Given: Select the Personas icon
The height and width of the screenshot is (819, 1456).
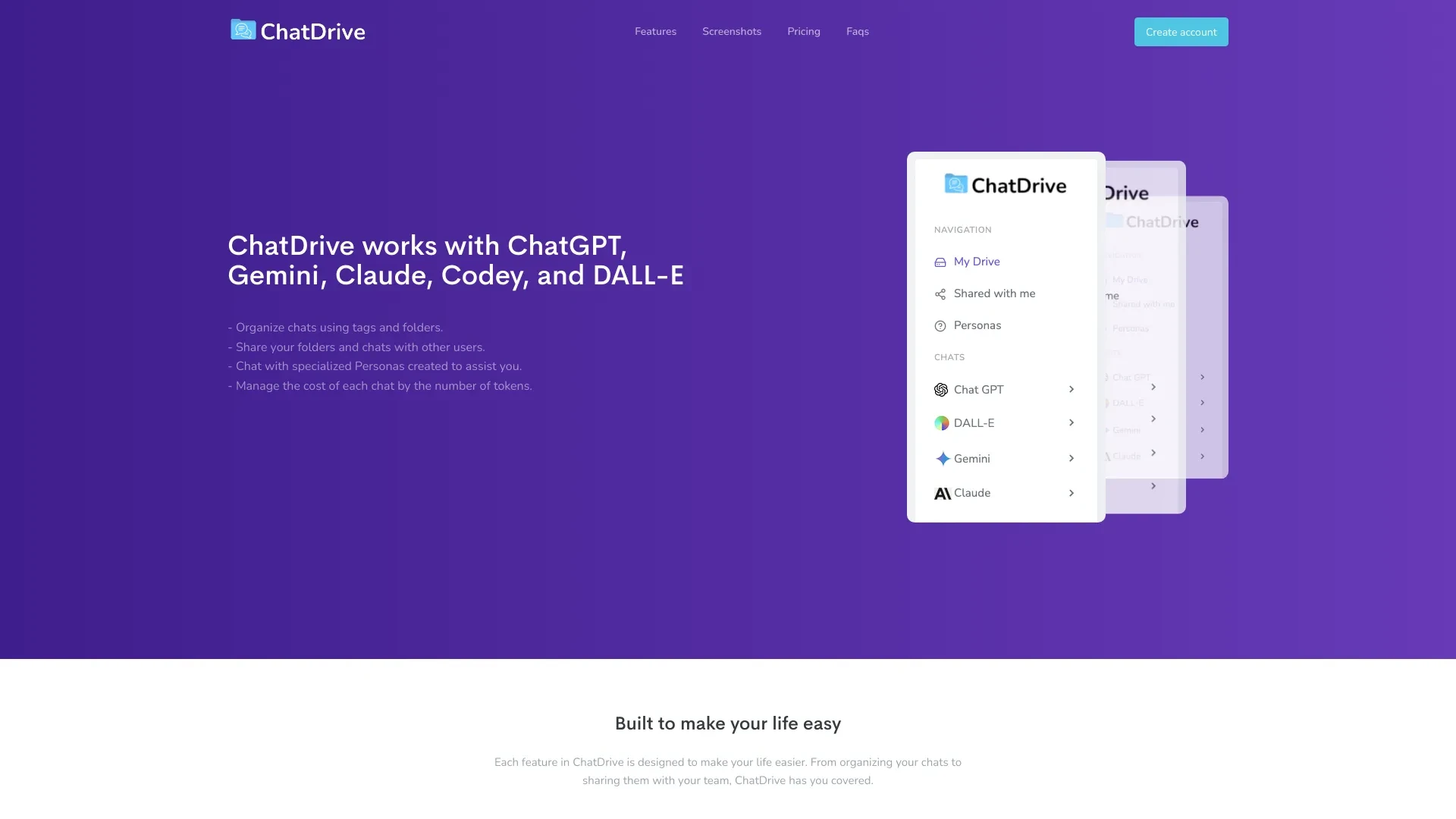Looking at the screenshot, I should [940, 325].
